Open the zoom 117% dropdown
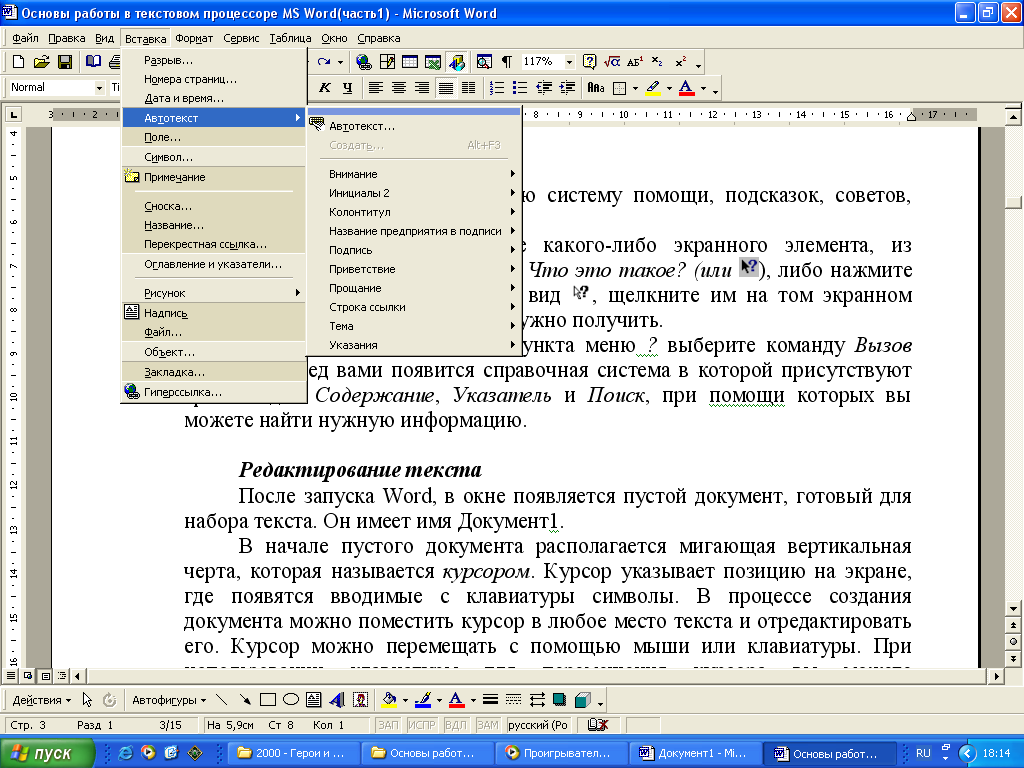This screenshot has height=768, width=1024. pyautogui.click(x=569, y=62)
